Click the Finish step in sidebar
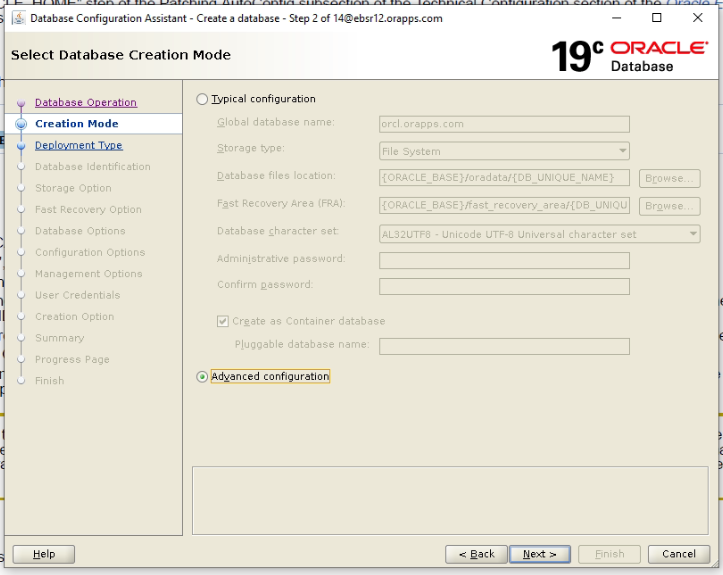 (x=49, y=381)
